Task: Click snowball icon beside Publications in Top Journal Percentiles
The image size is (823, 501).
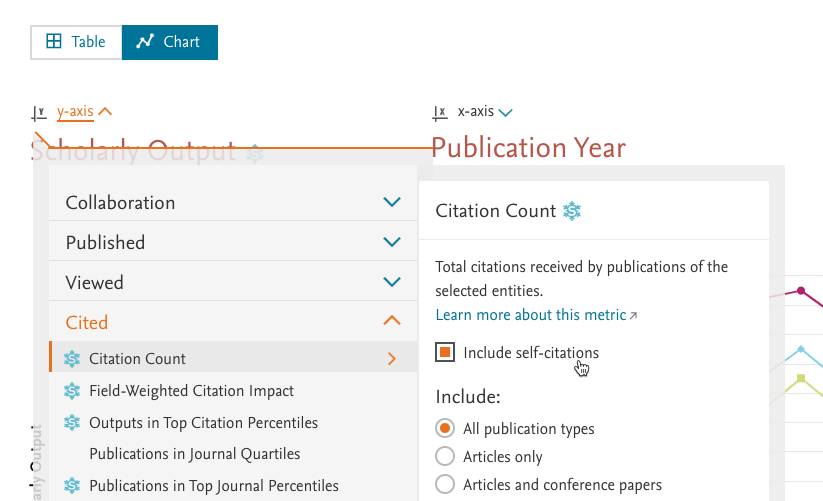Action: click(72, 486)
